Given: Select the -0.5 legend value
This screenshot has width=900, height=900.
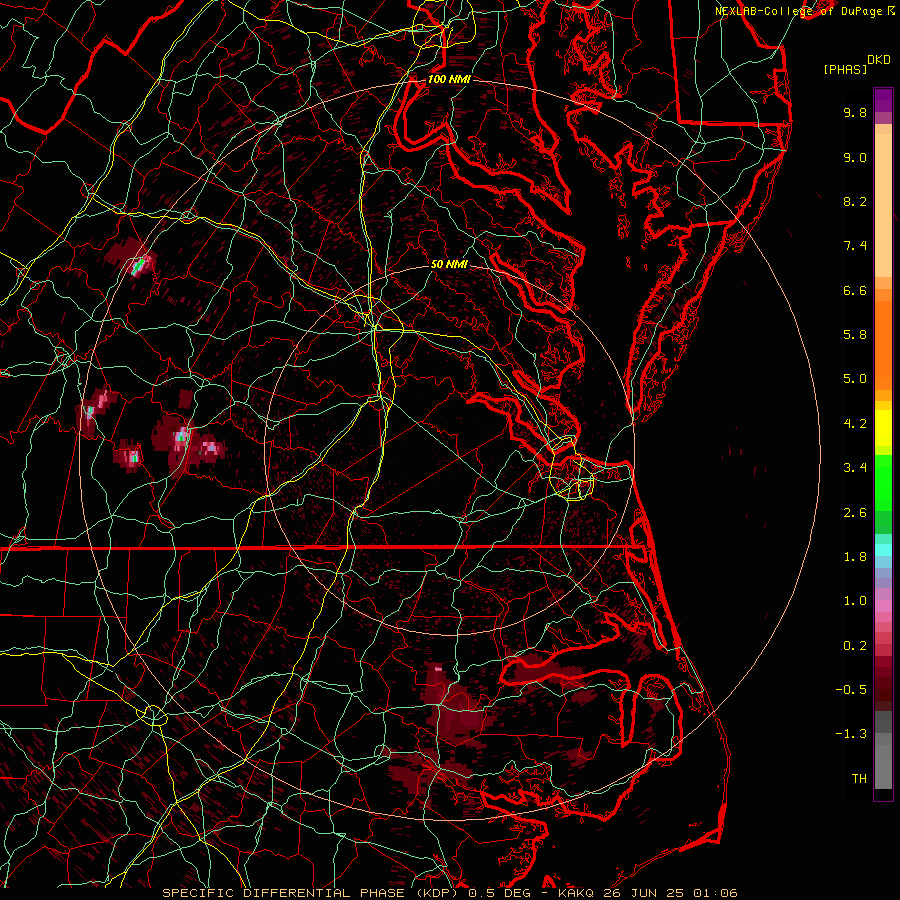Looking at the screenshot, I should (x=851, y=689).
